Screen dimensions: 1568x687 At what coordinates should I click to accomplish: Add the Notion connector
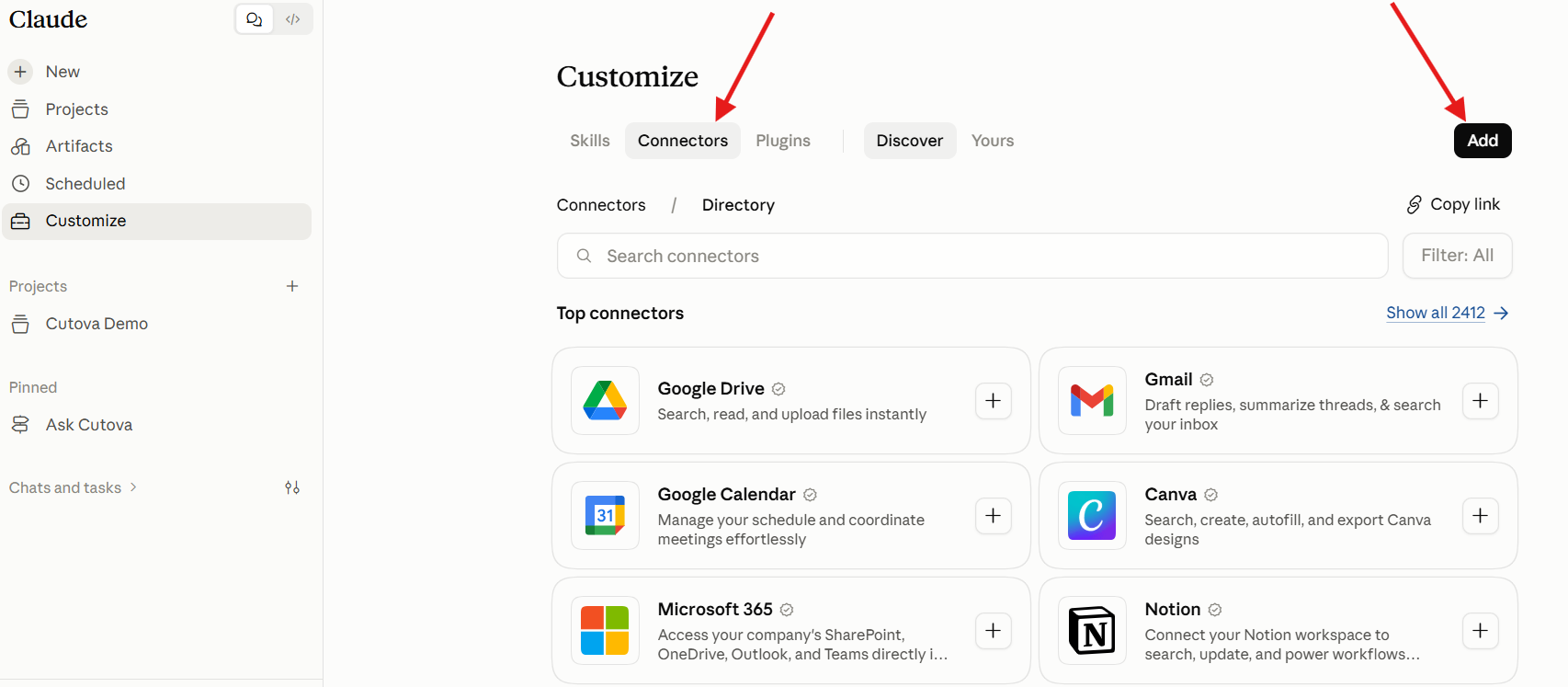pyautogui.click(x=1481, y=631)
